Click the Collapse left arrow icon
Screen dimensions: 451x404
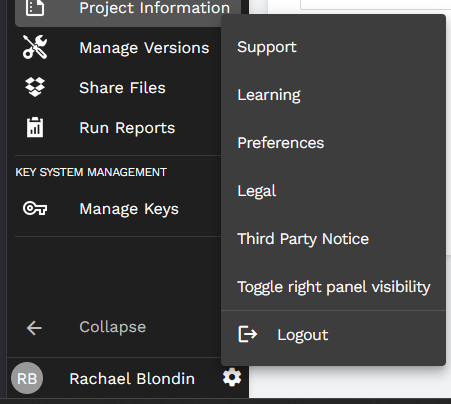click(34, 328)
